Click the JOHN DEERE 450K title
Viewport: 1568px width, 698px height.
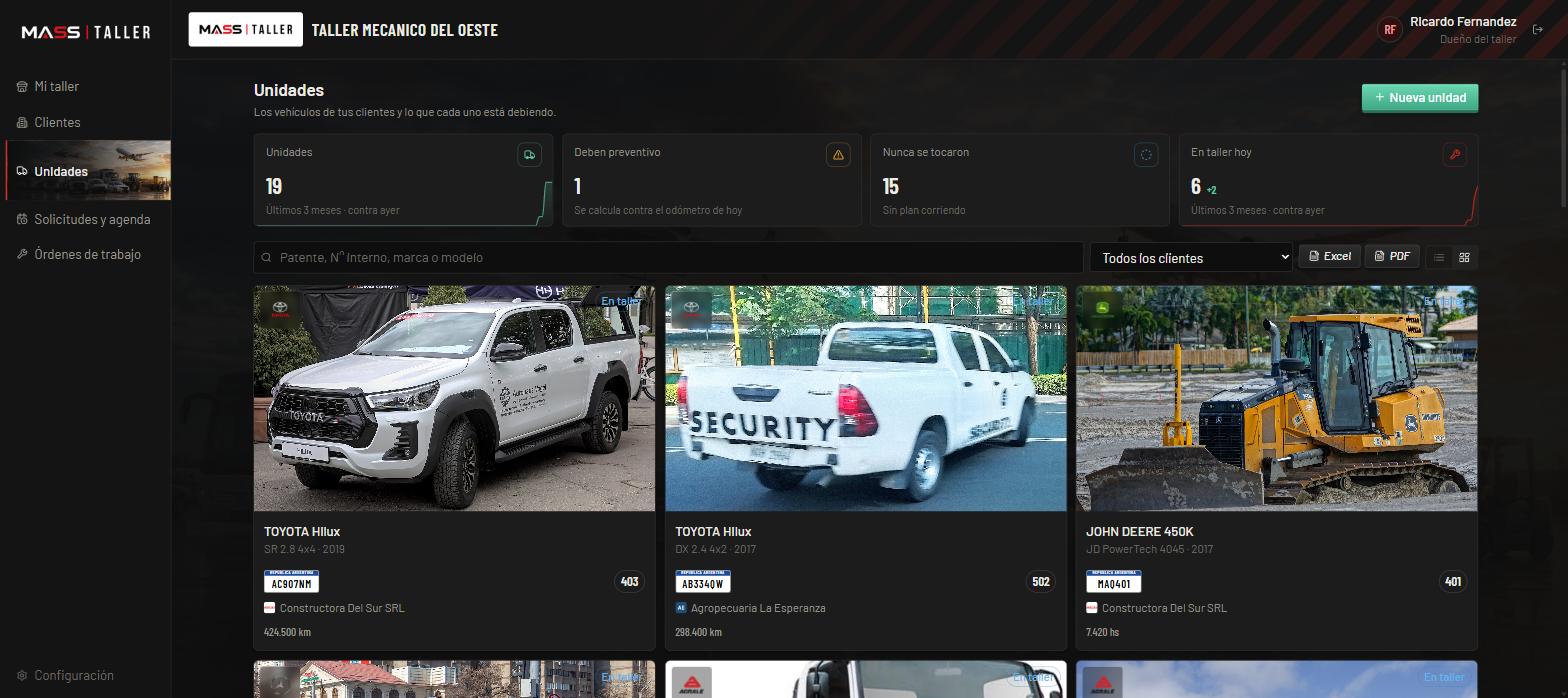click(1140, 532)
